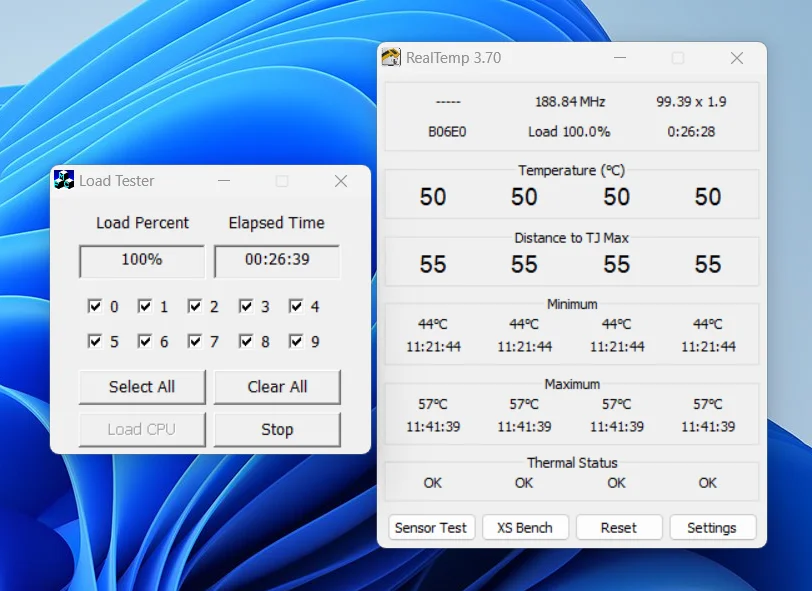The image size is (812, 591).
Task: Stop the CPU load test
Action: click(277, 429)
